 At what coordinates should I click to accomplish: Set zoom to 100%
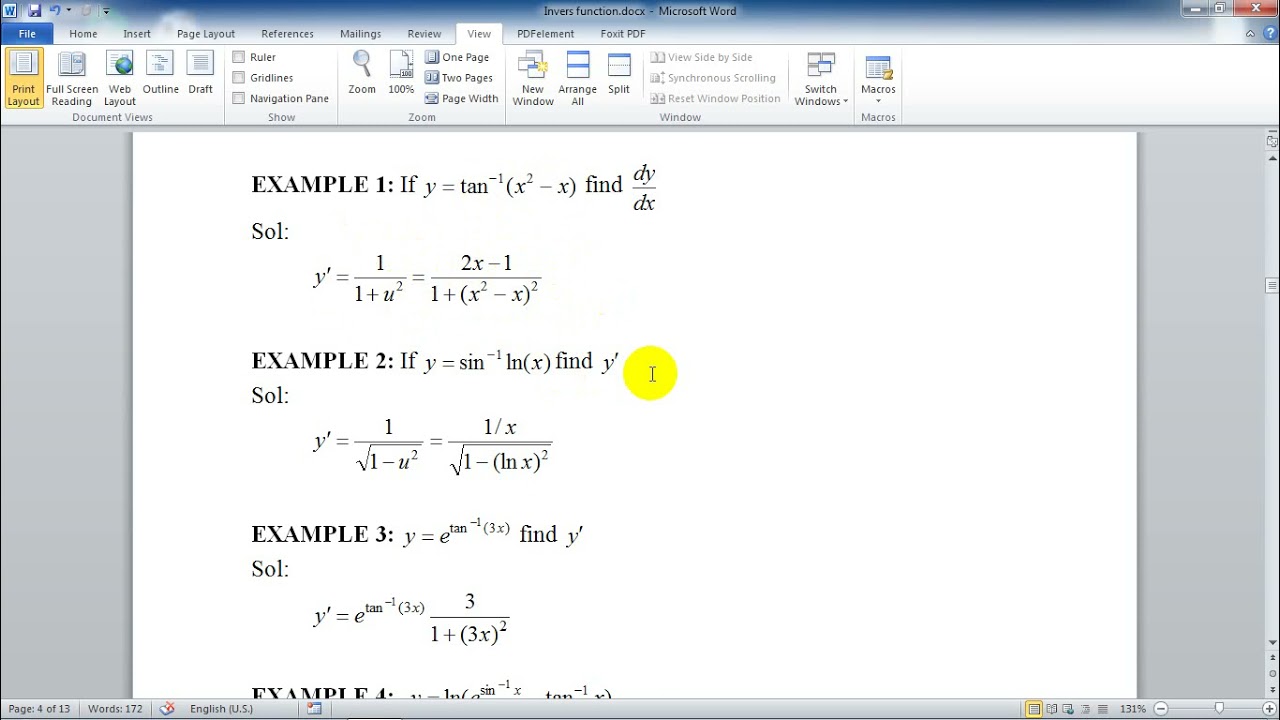pyautogui.click(x=401, y=73)
